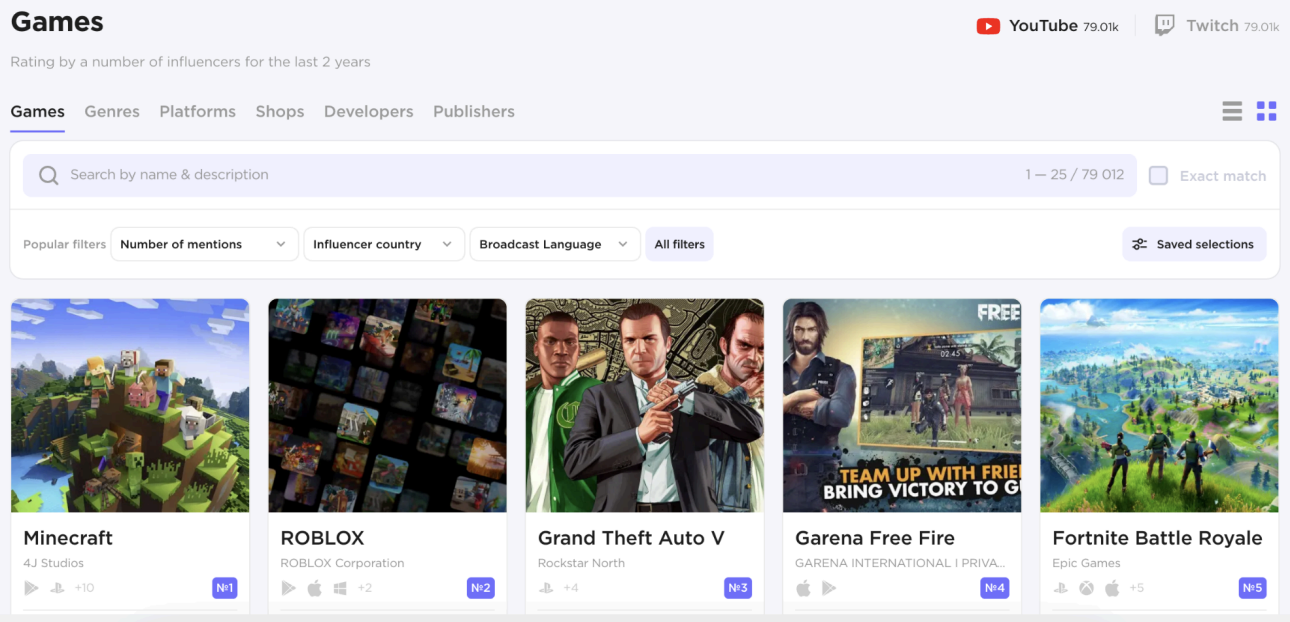1290x622 pixels.
Task: Click the +10 platforms count under Minecraft
Action: pos(84,588)
